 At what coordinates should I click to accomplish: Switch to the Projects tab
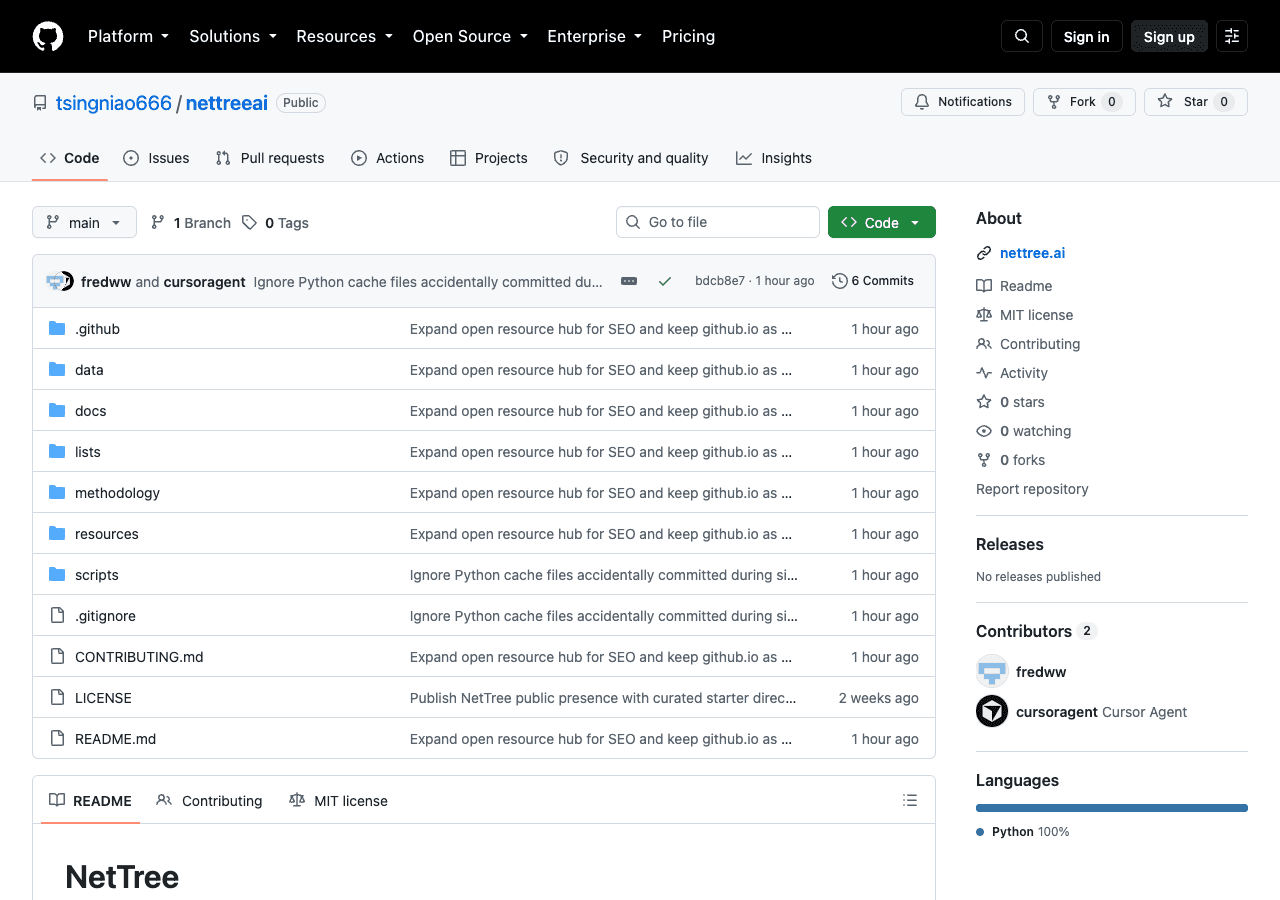click(x=489, y=158)
